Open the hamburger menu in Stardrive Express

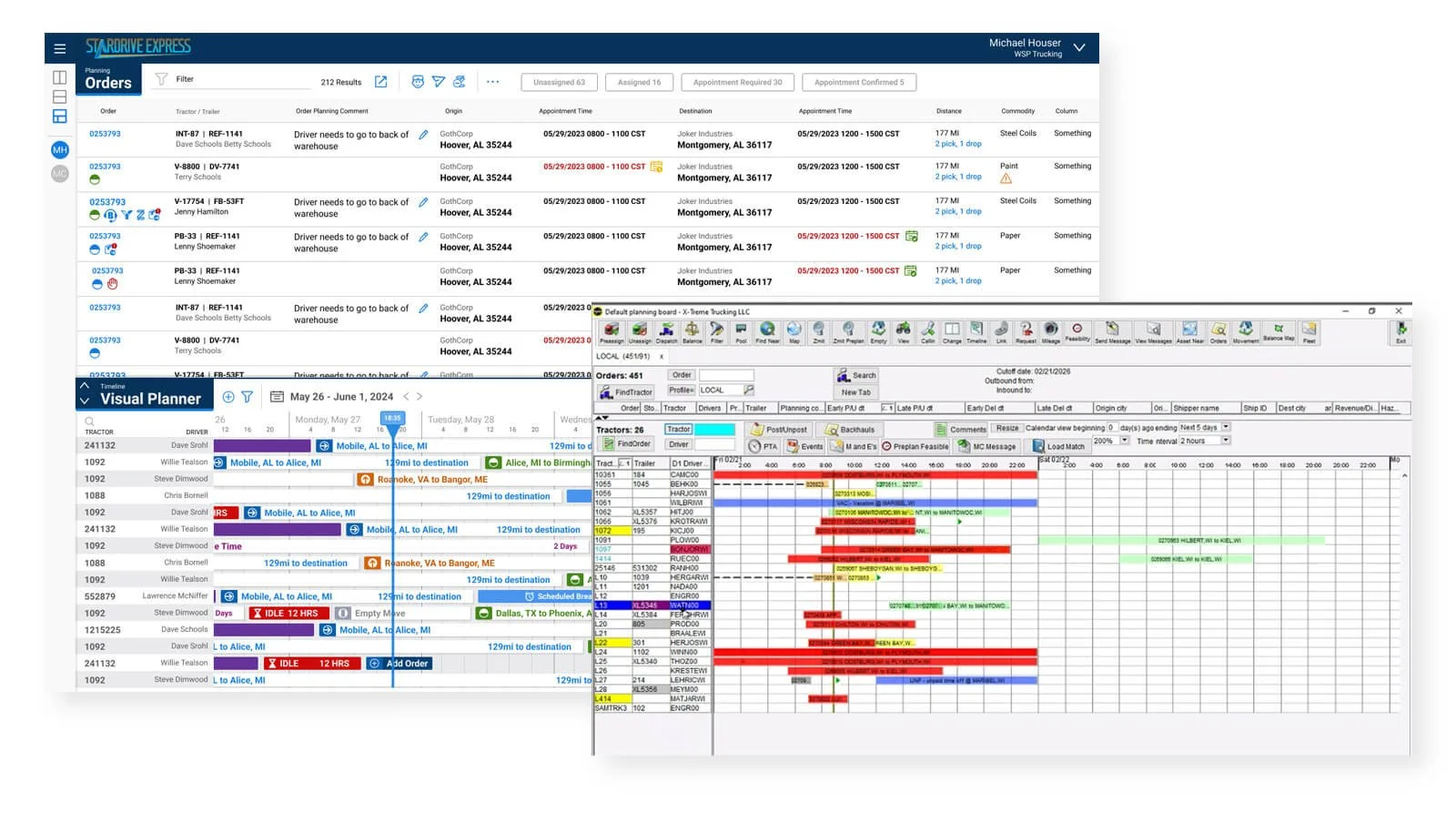(x=59, y=48)
